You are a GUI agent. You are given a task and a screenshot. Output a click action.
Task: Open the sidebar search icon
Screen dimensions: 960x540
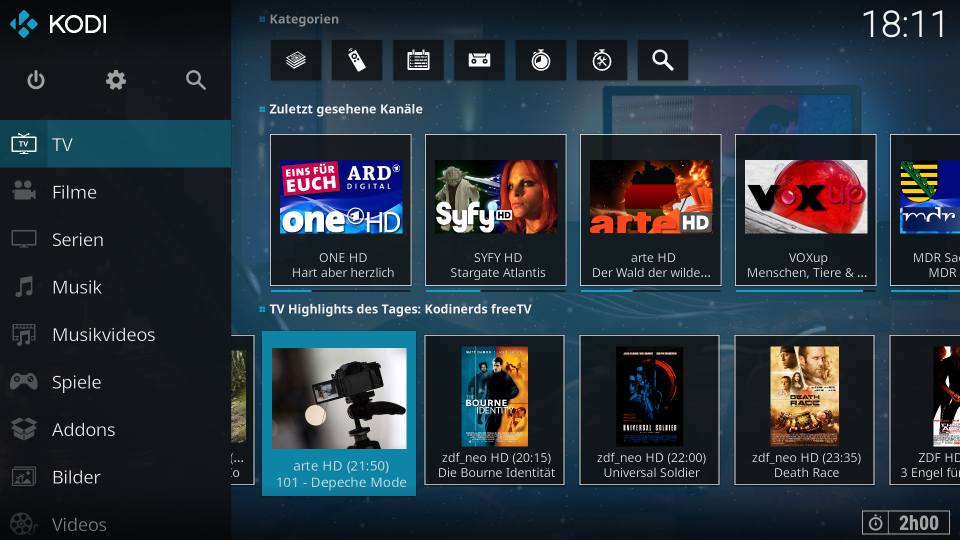pyautogui.click(x=196, y=80)
